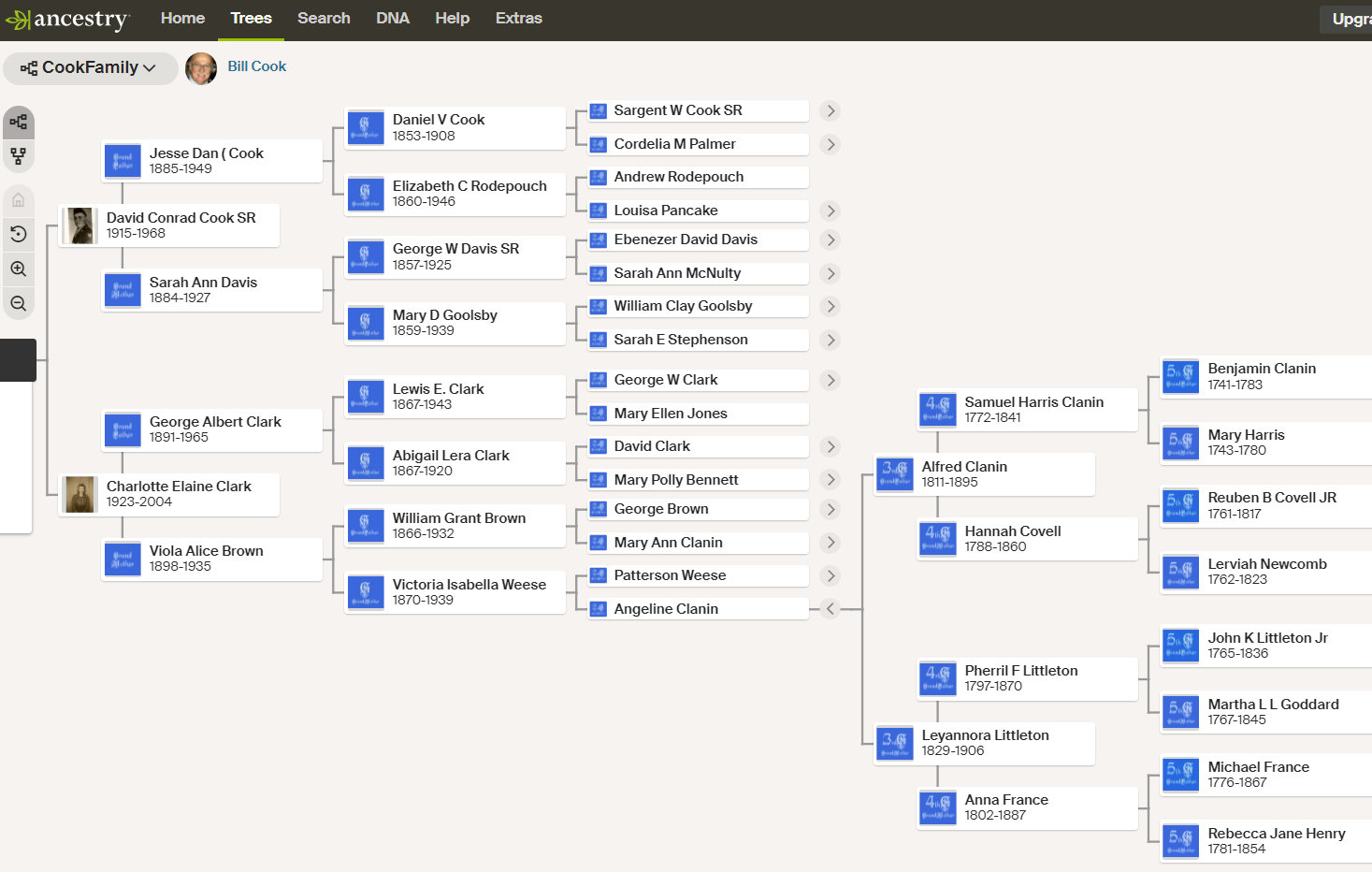Click the Ancestry logo
The height and width of the screenshot is (872, 1372).
point(67,20)
